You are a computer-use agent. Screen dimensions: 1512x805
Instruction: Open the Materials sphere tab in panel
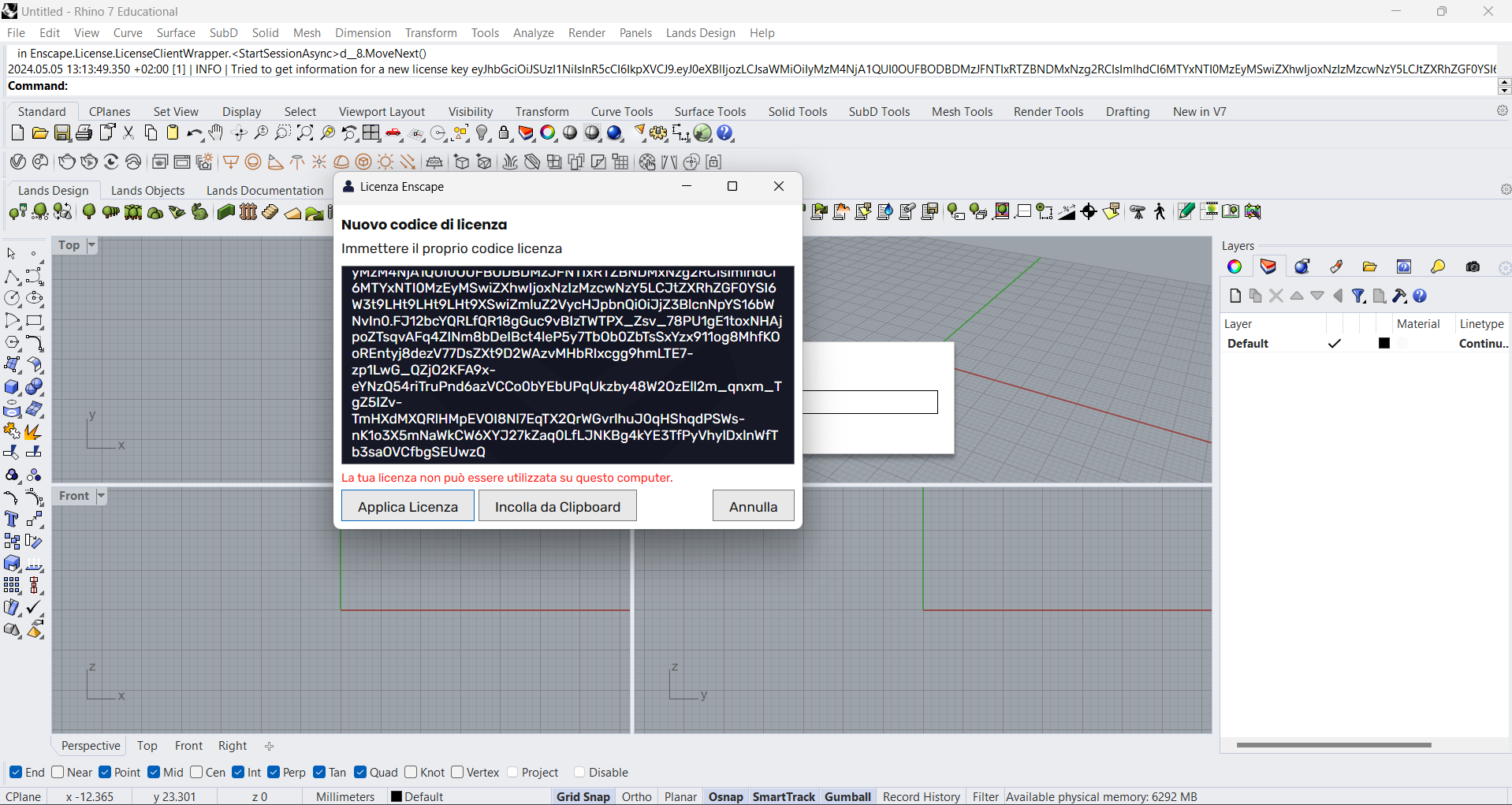click(x=1302, y=266)
